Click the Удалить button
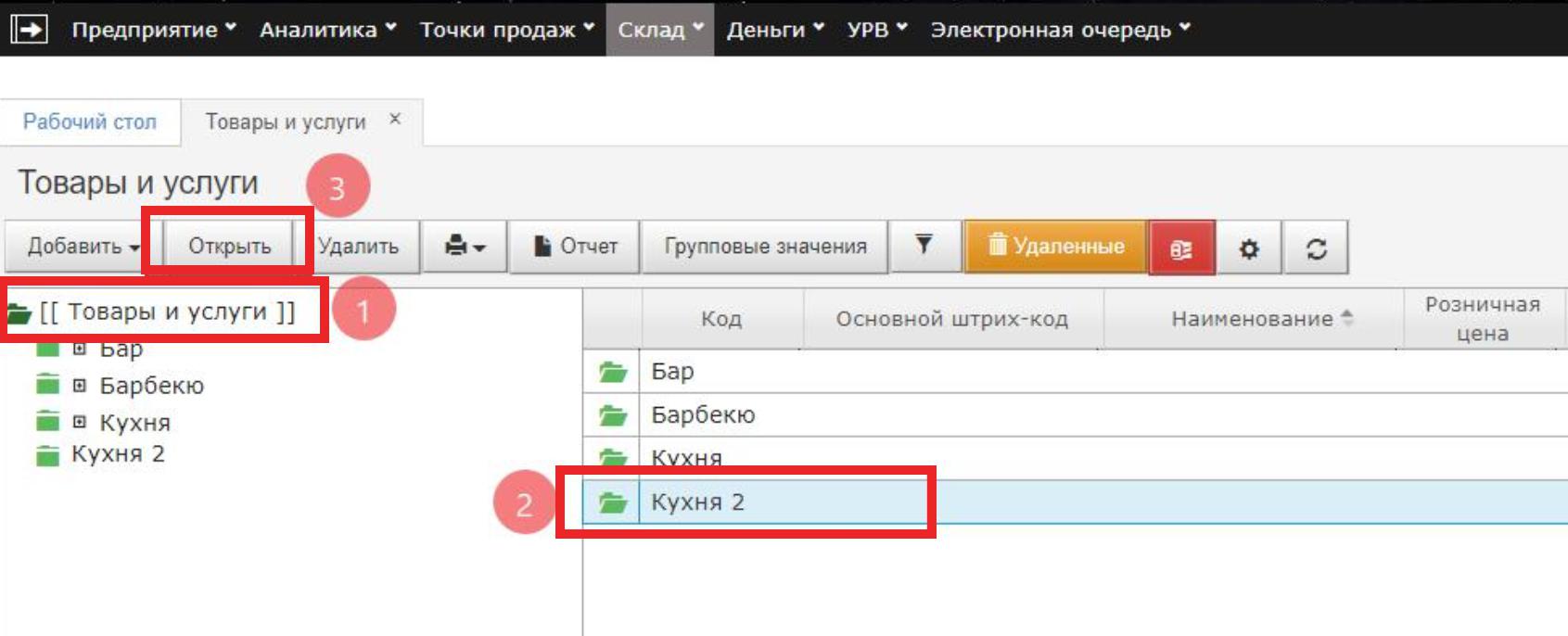This screenshot has width=1568, height=636. pos(359,247)
